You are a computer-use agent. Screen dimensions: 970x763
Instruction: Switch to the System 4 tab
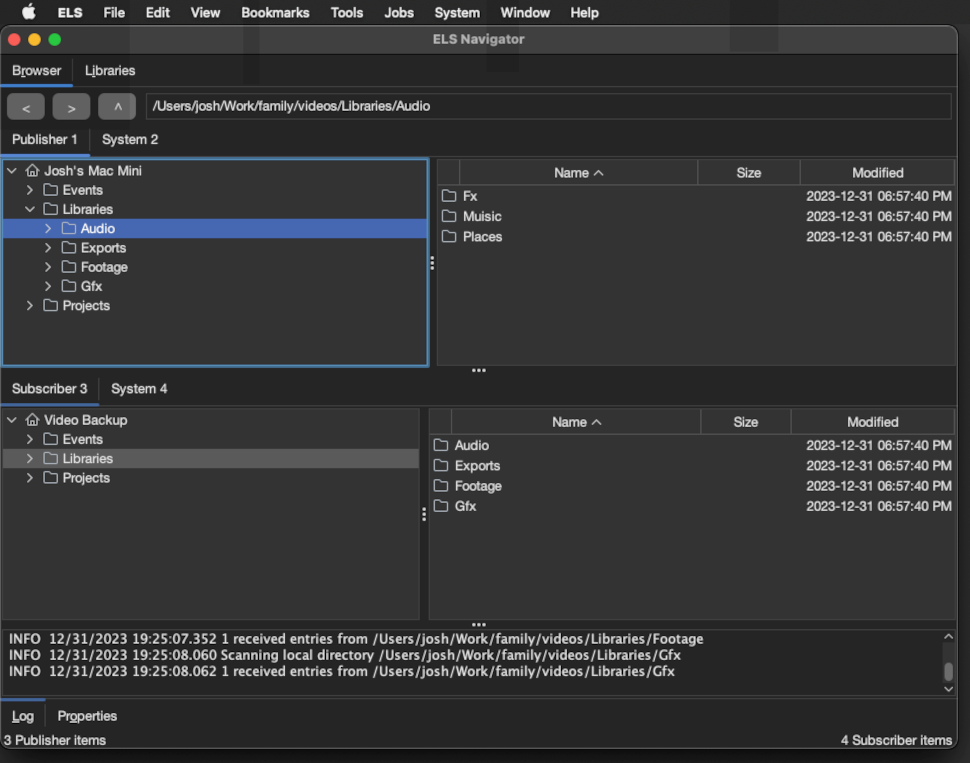[139, 389]
